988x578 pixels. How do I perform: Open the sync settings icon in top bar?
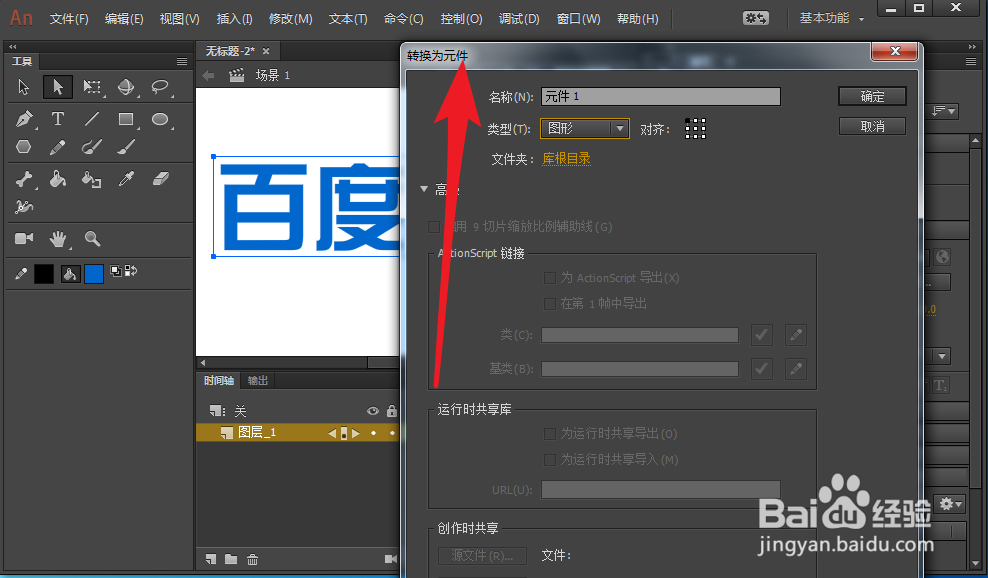point(755,18)
